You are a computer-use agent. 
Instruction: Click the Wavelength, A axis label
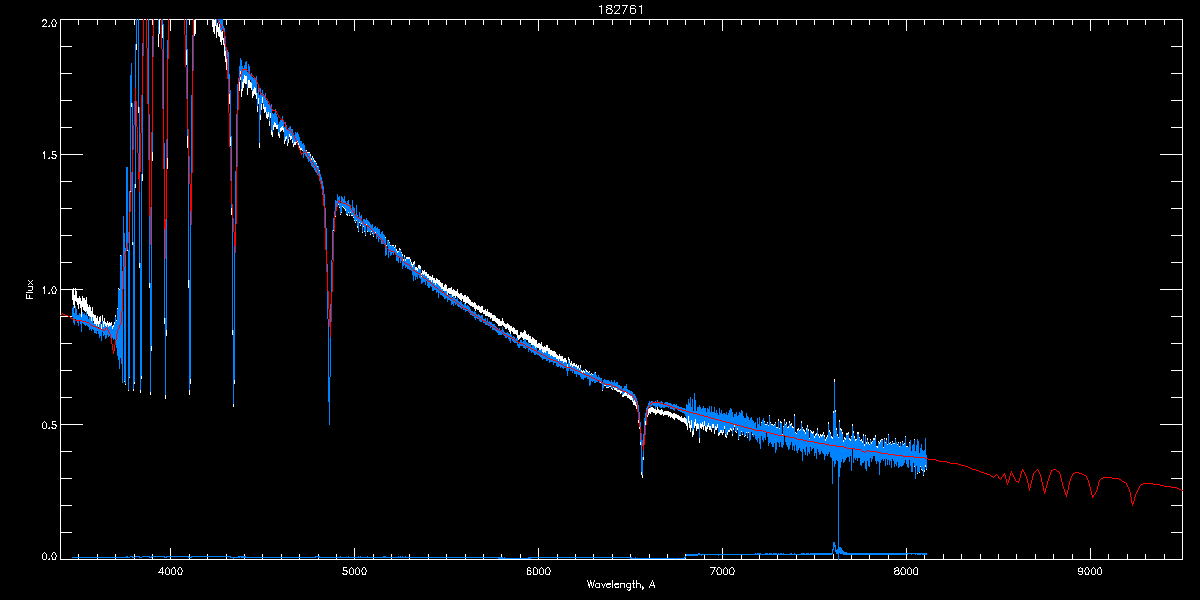(621, 584)
